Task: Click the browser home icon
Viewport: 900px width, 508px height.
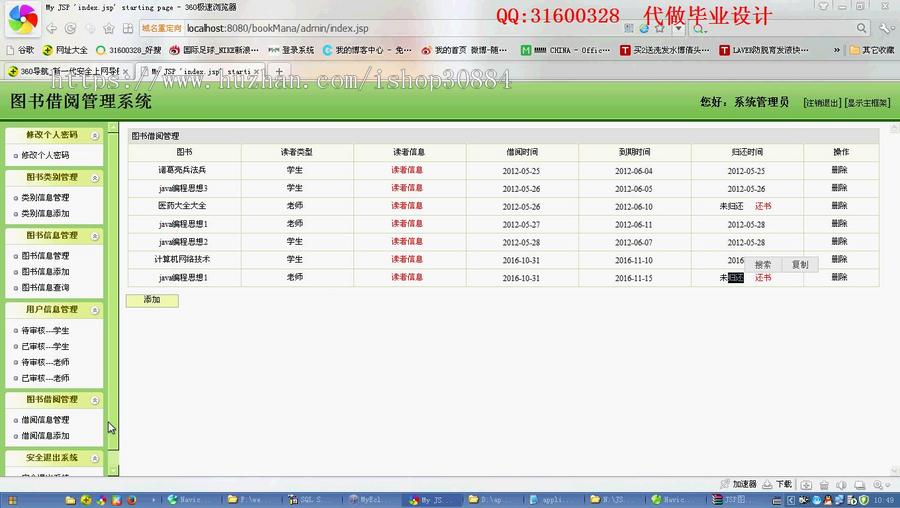Action: coord(109,28)
